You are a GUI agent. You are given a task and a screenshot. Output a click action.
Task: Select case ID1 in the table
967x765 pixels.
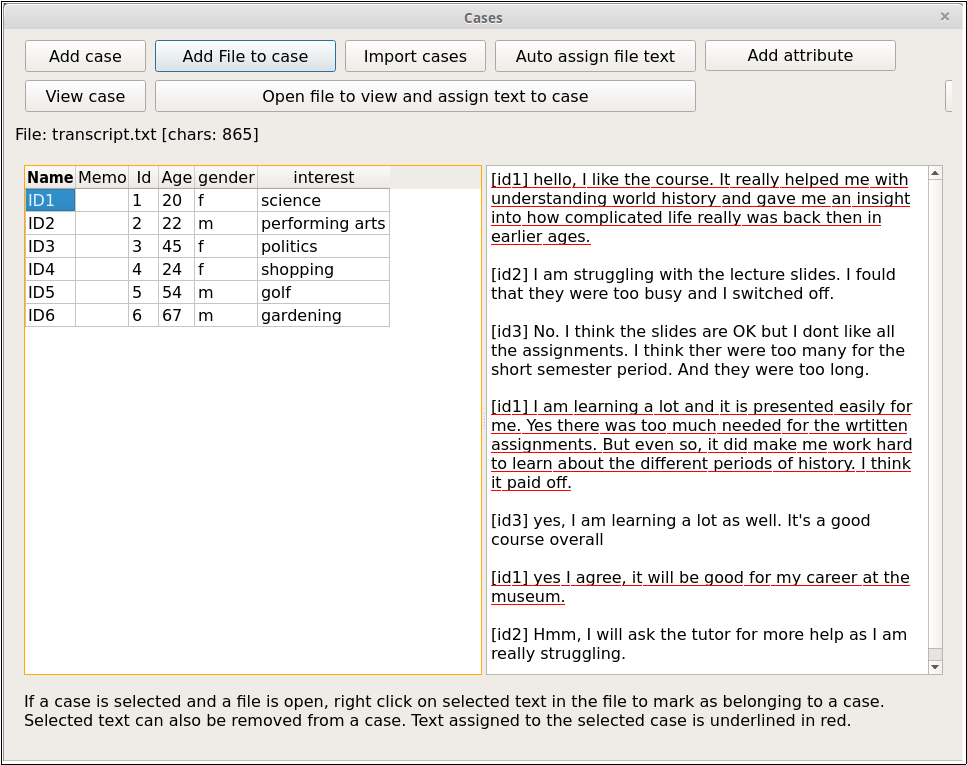point(50,201)
